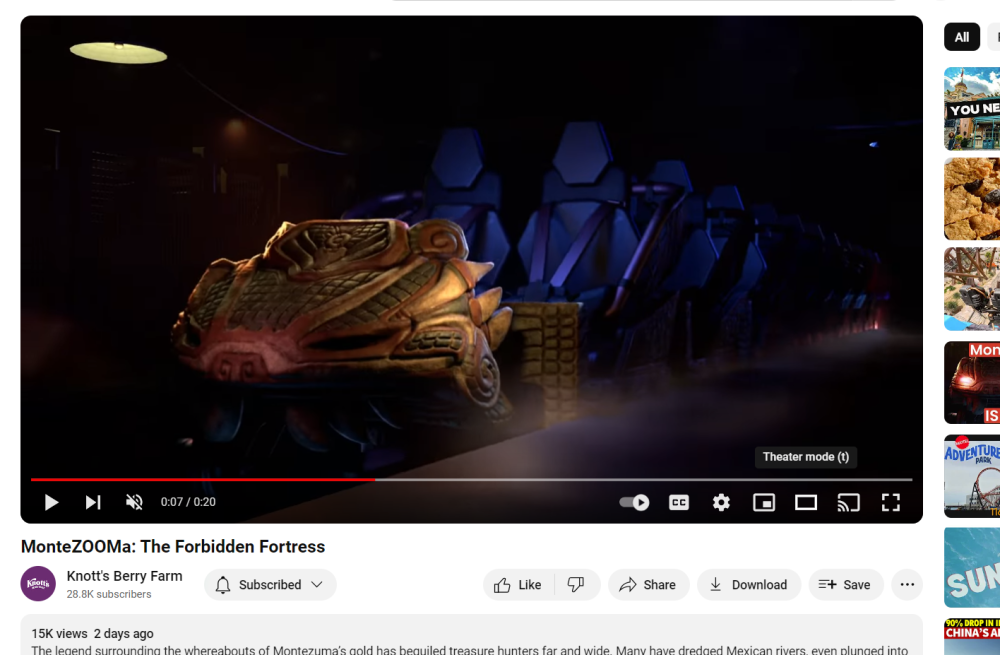Image resolution: width=1000 pixels, height=655 pixels.
Task: Enable closed captions
Action: pyautogui.click(x=678, y=502)
